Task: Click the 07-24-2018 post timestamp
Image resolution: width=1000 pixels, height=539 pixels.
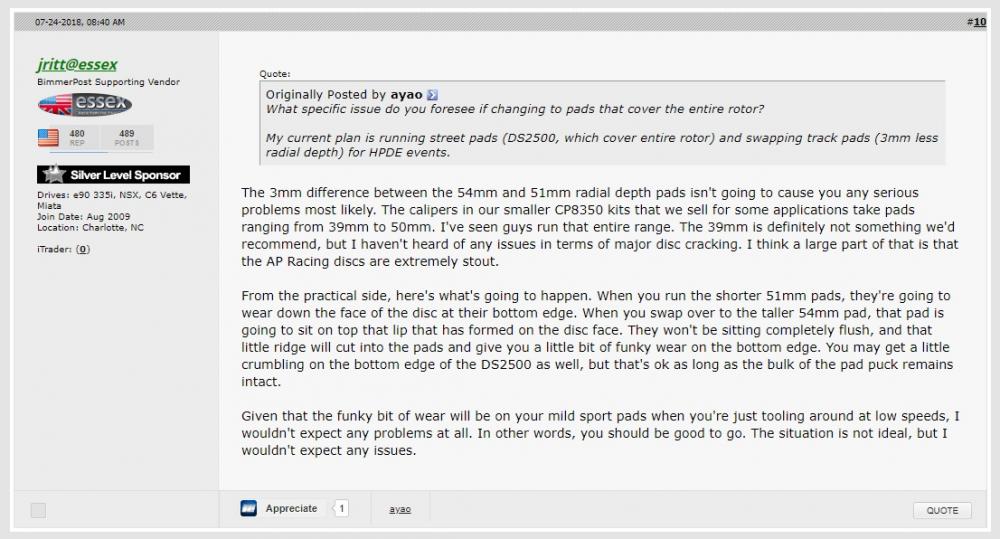Action: 80,22
